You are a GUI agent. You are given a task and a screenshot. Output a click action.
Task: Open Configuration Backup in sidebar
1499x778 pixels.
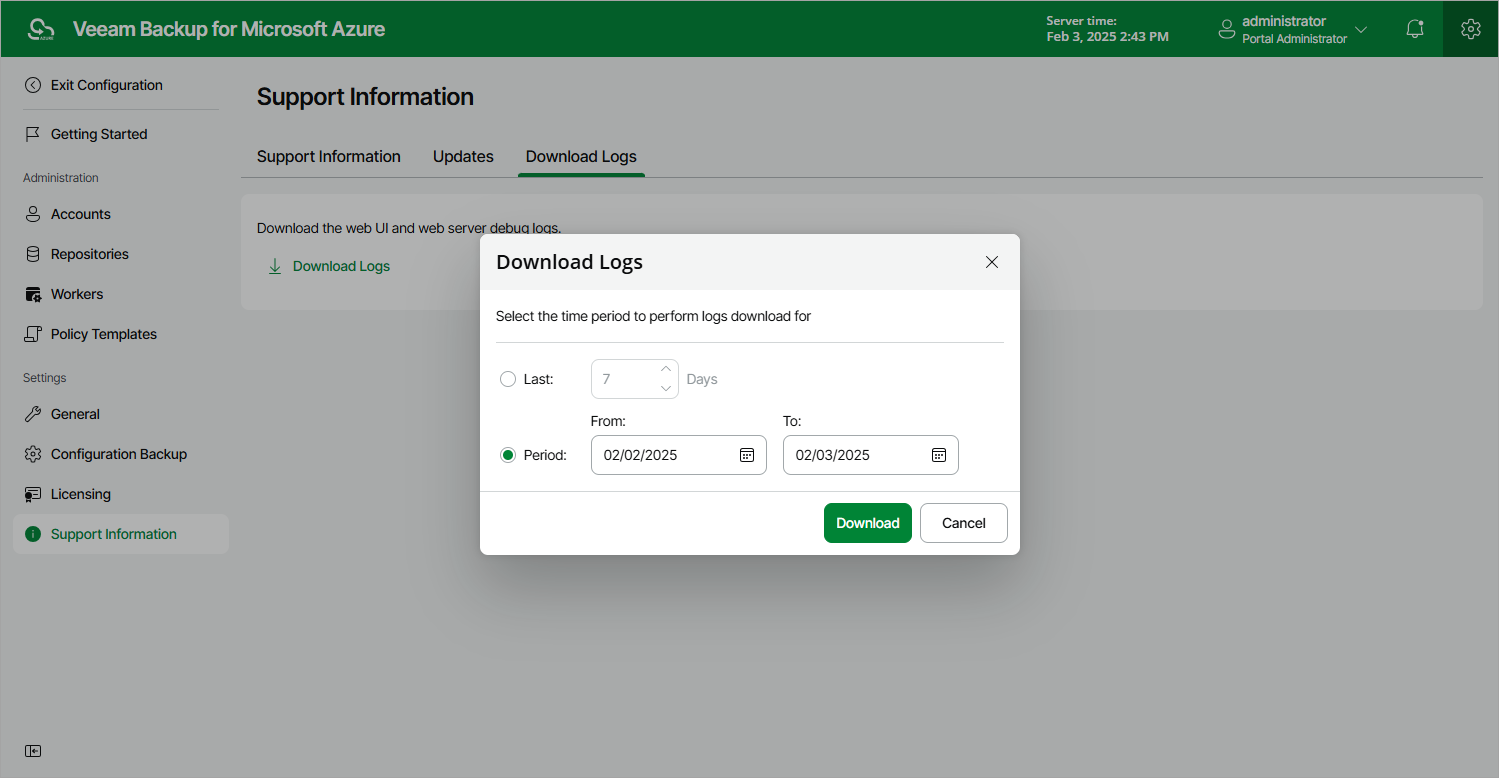[119, 454]
